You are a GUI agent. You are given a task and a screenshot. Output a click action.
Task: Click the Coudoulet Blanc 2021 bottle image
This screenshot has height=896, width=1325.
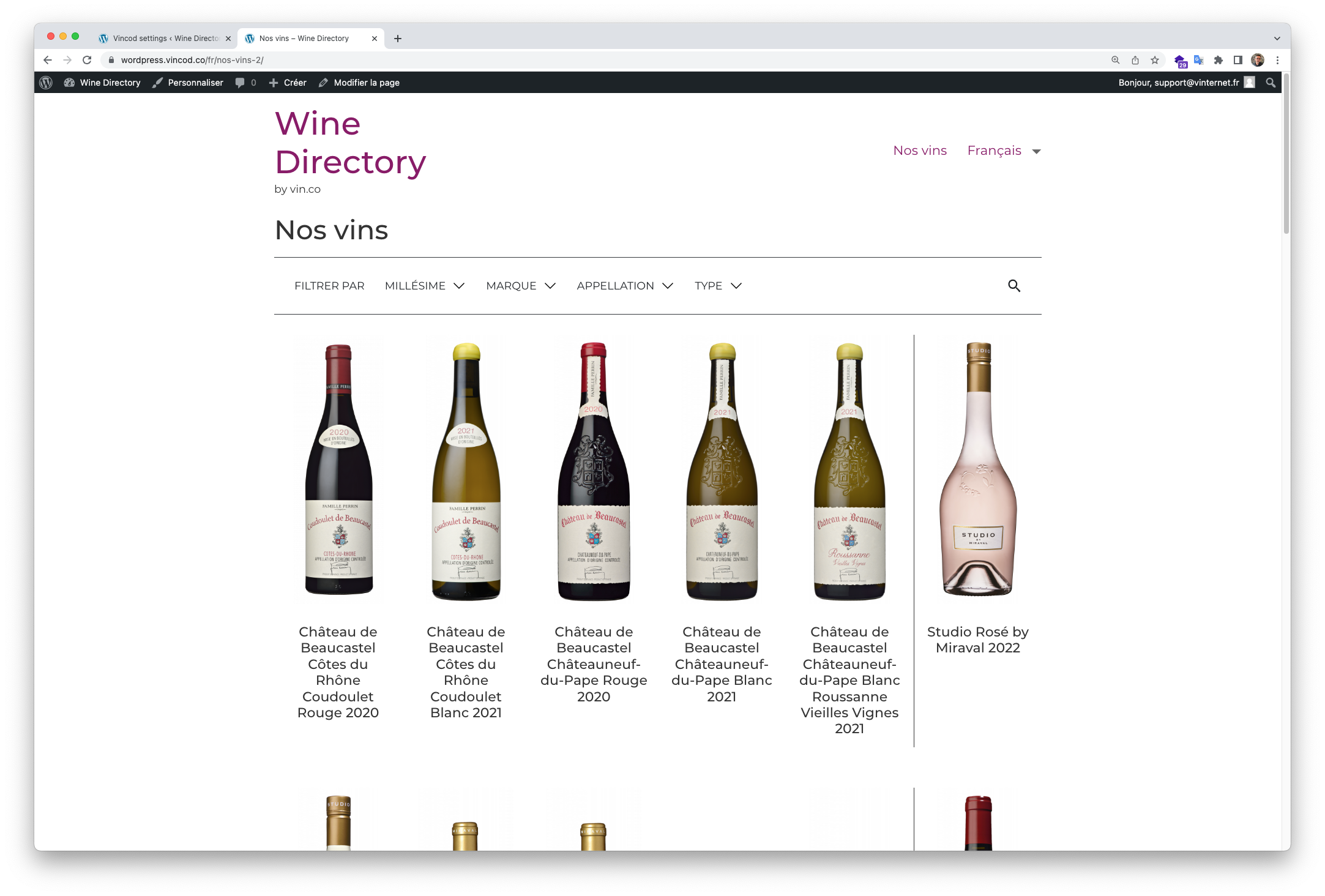pos(466,471)
